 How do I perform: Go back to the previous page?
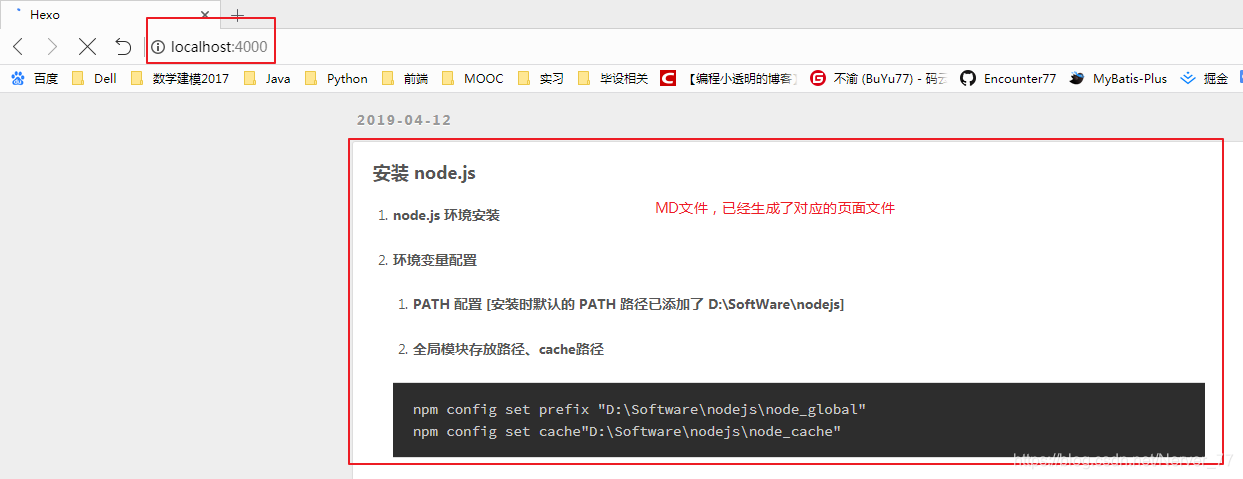click(19, 46)
